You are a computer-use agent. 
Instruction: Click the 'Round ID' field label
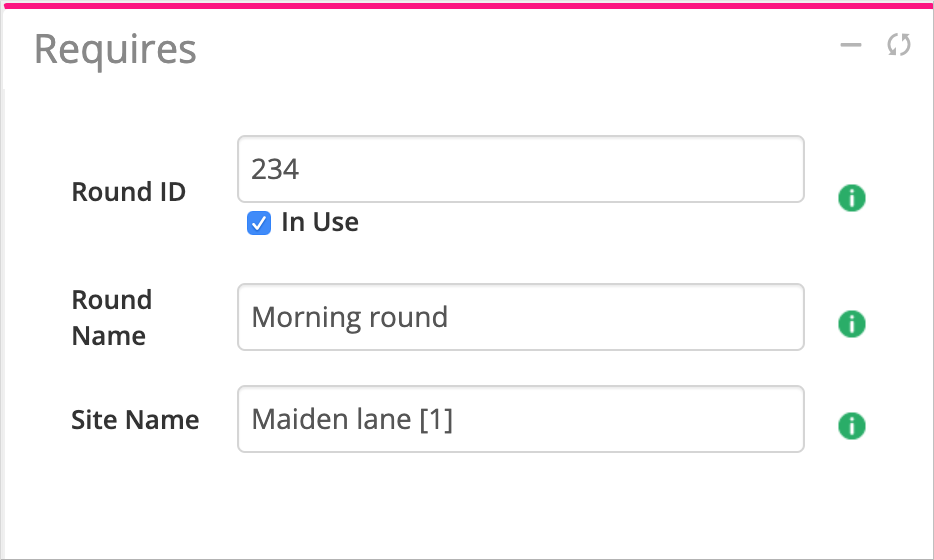point(128,192)
